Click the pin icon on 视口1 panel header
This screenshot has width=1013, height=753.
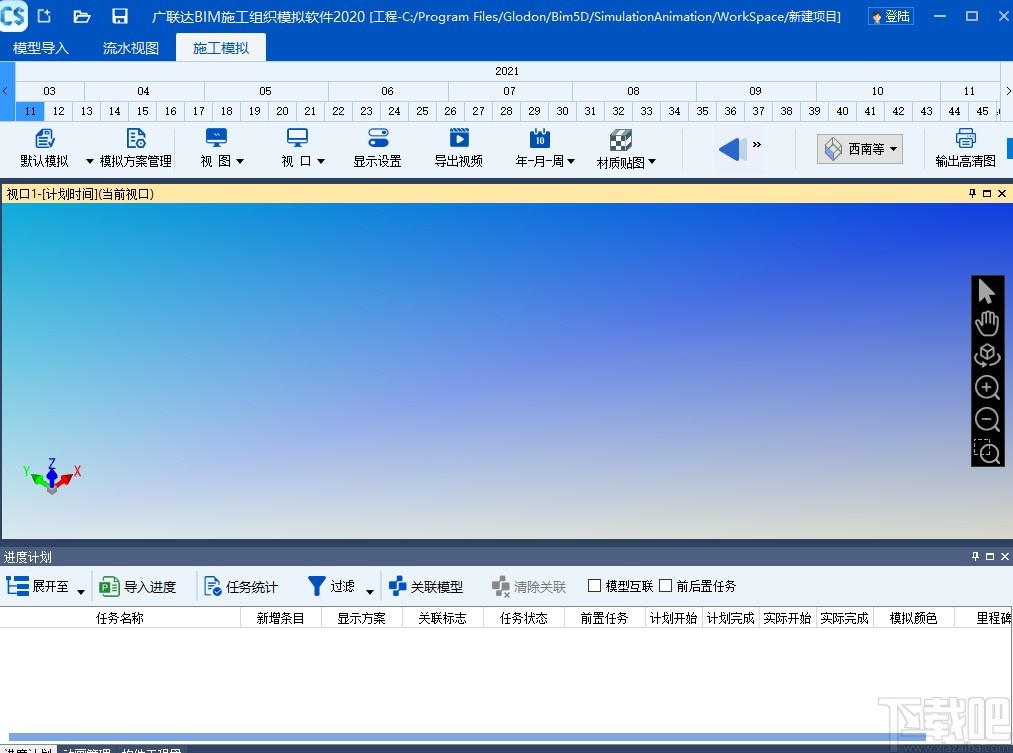[x=971, y=193]
